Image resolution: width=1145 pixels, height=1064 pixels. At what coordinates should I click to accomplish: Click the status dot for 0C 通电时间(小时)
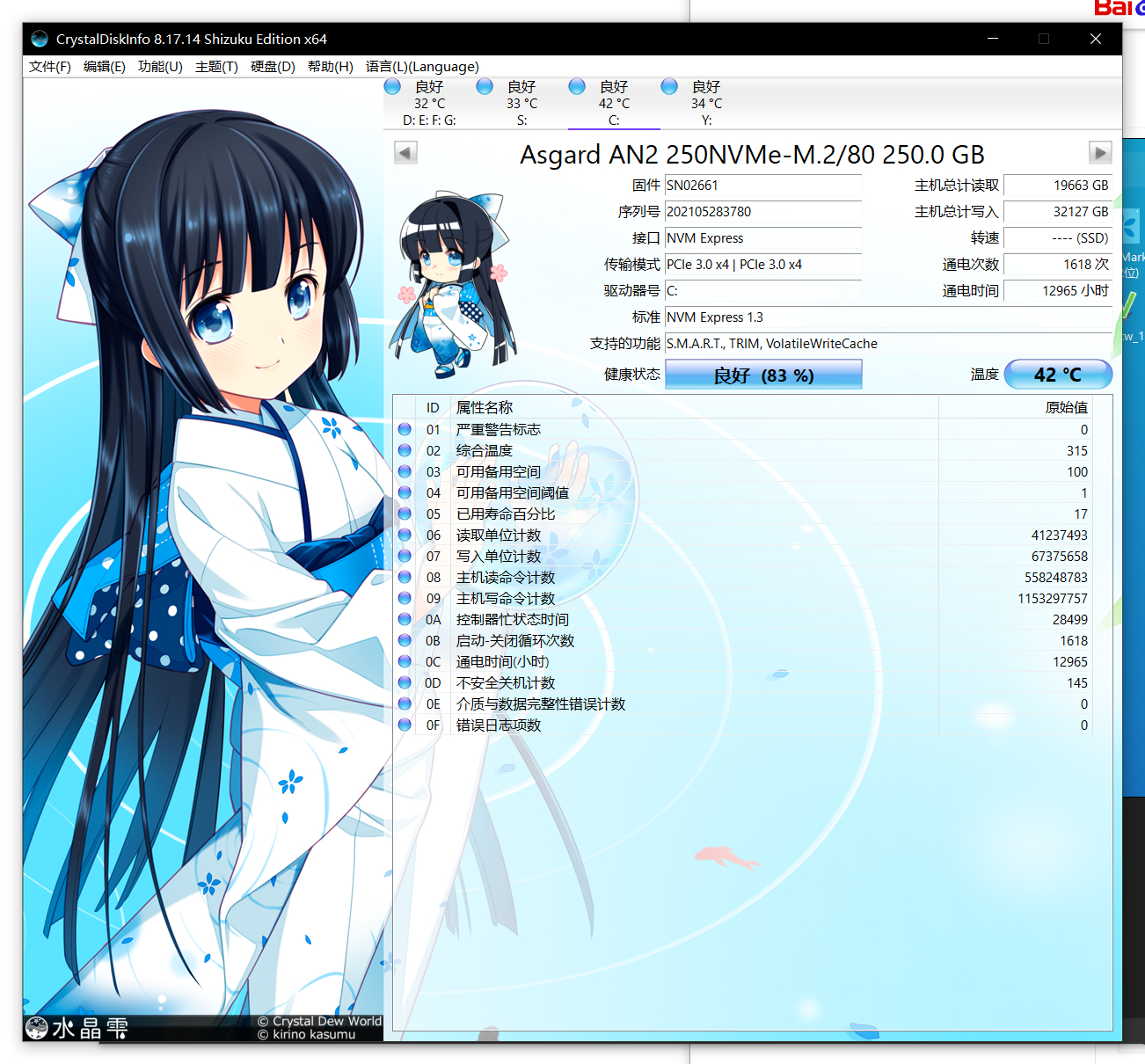pos(405,661)
